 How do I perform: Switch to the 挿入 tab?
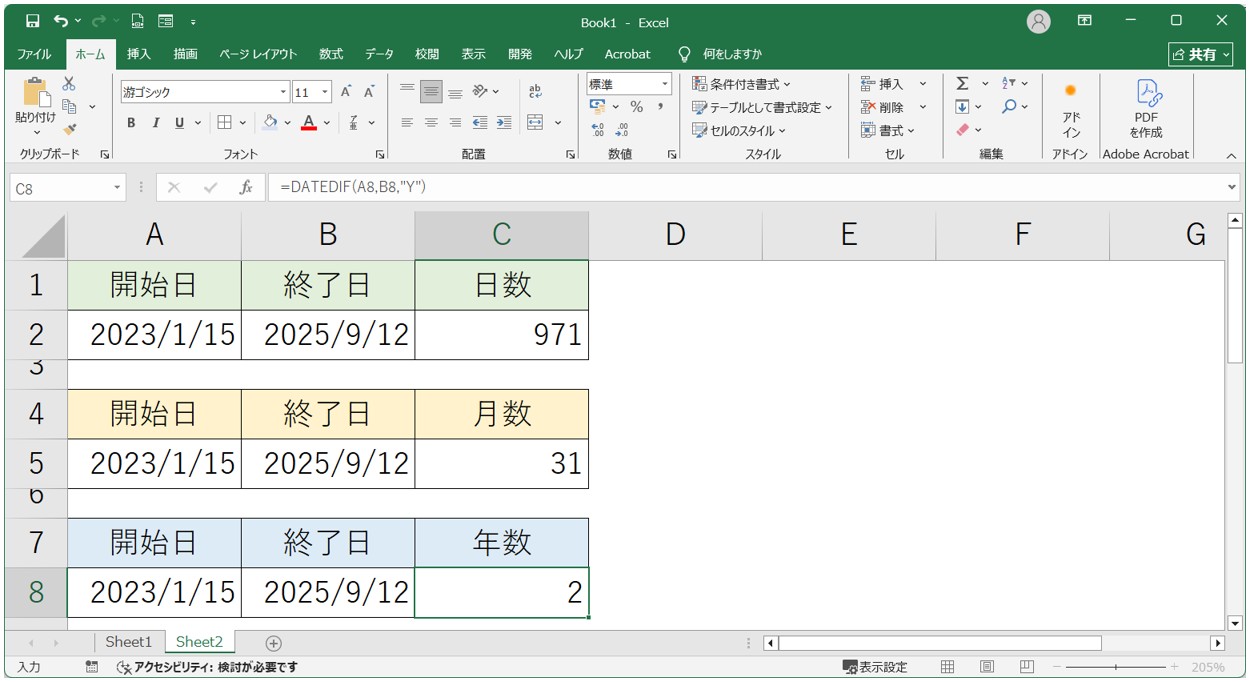(139, 54)
